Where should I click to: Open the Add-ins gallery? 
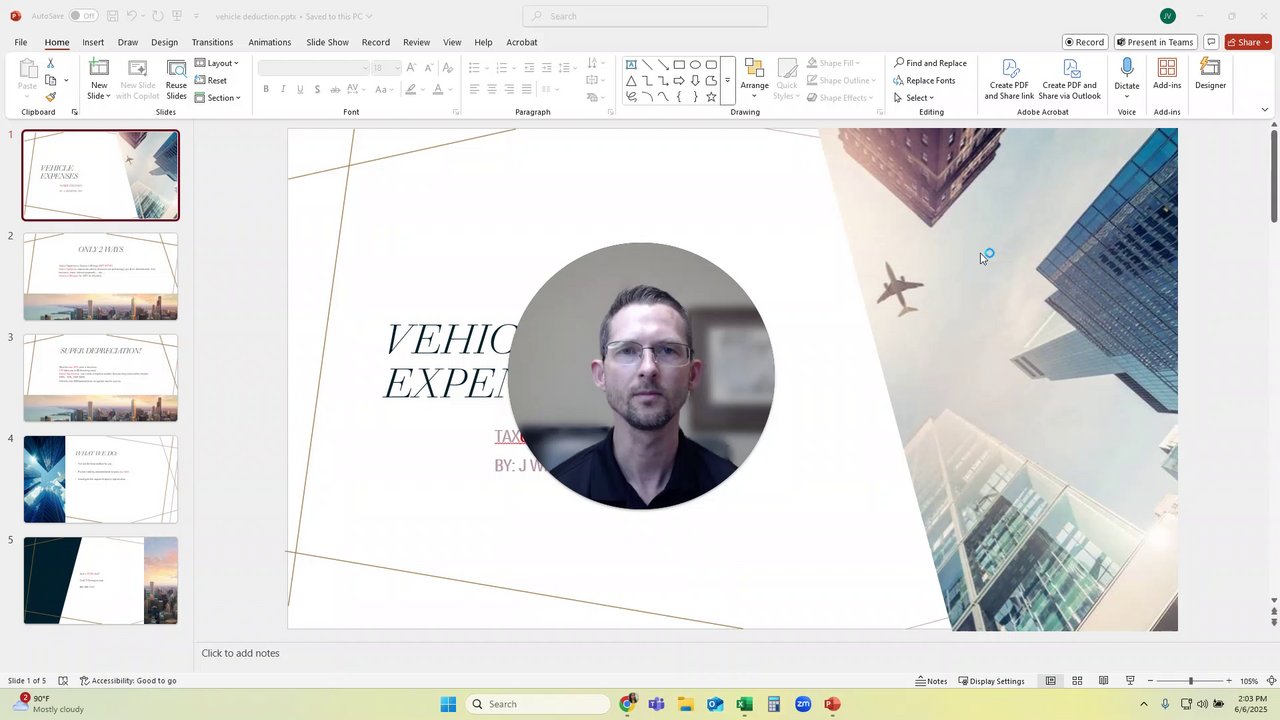(x=1167, y=74)
